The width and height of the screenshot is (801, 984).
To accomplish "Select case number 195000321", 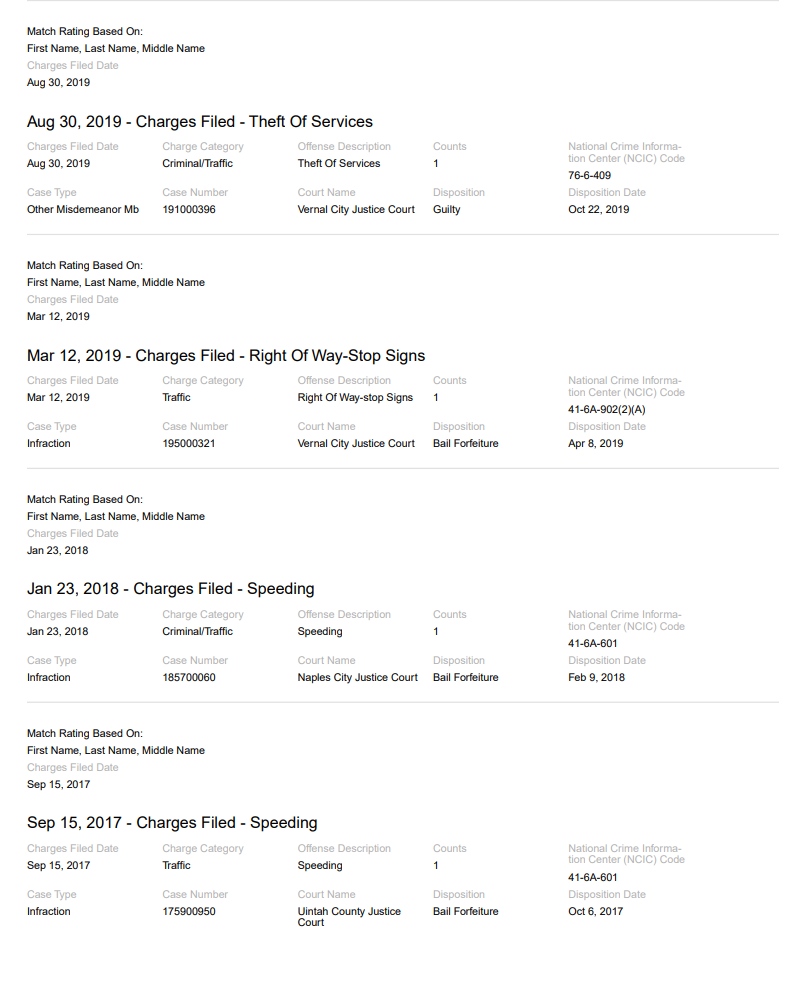I will (x=189, y=444).
